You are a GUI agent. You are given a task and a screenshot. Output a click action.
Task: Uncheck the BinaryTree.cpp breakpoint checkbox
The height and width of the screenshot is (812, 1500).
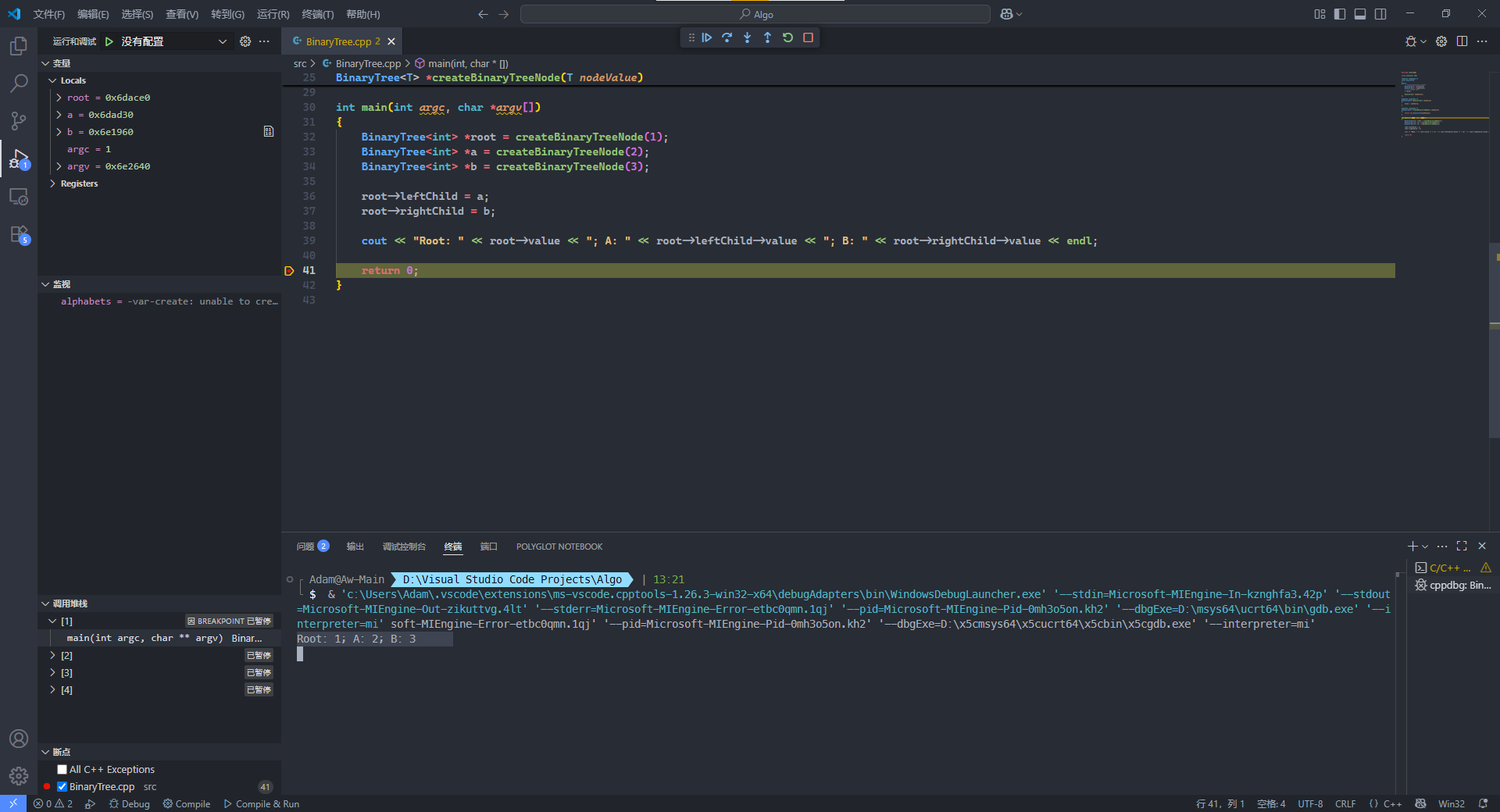tap(62, 787)
